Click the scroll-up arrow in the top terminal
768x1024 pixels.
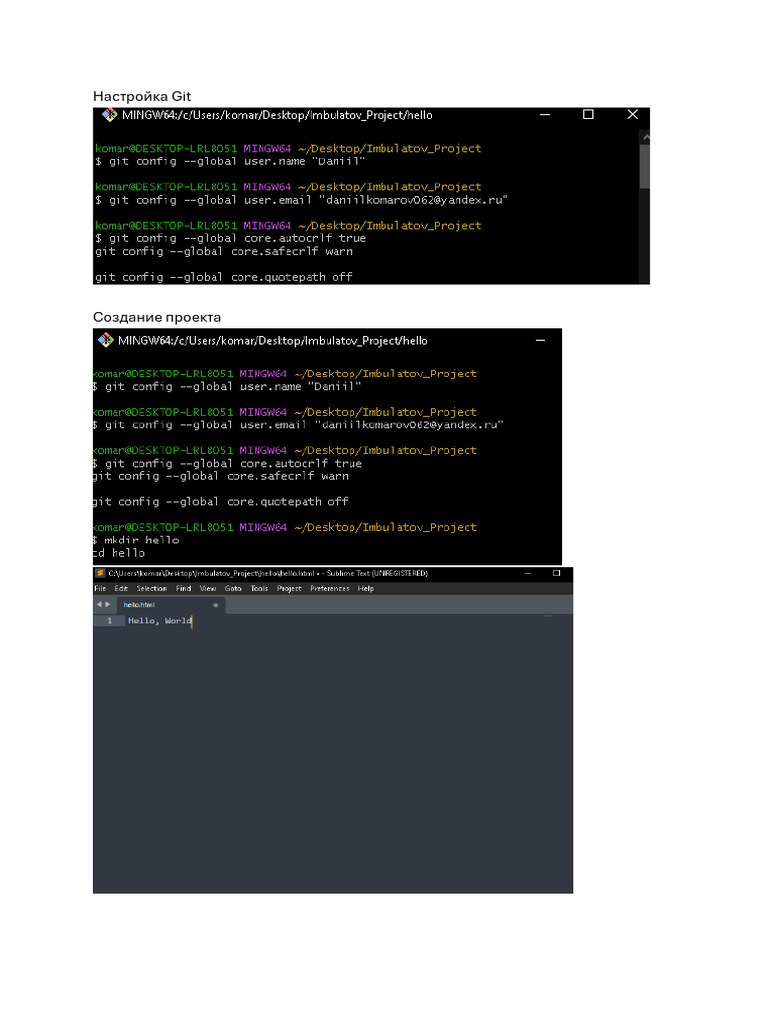645,137
